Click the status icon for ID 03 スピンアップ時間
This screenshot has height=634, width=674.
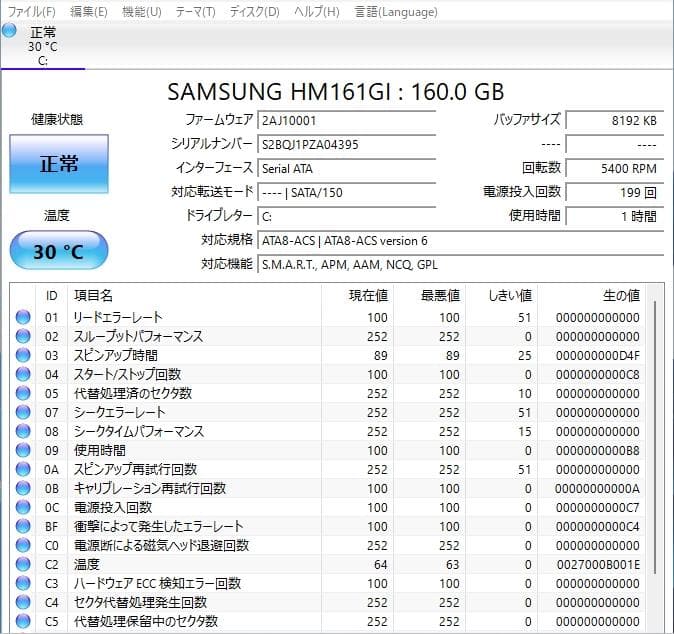point(23,355)
